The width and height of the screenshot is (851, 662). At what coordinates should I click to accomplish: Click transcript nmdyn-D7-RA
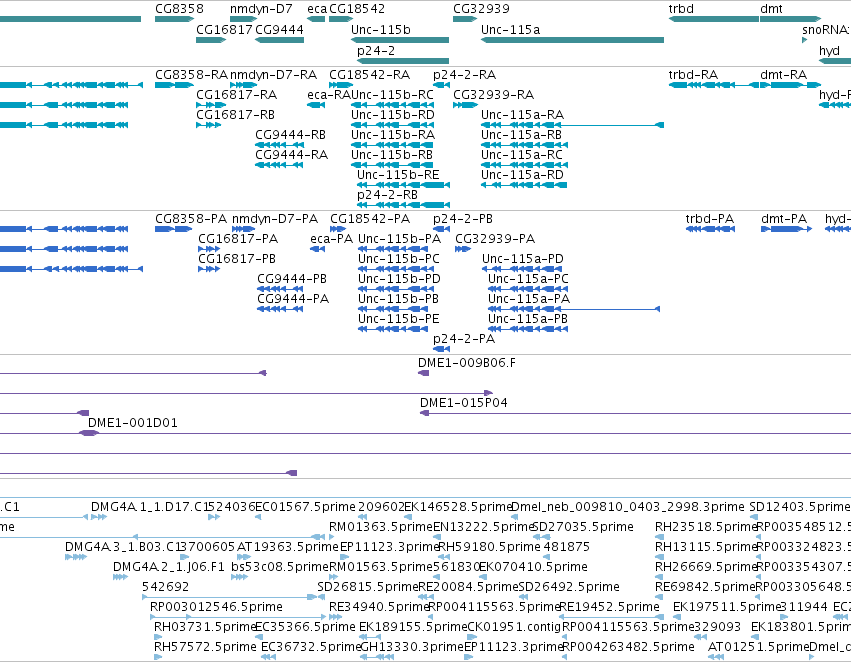coord(243,85)
